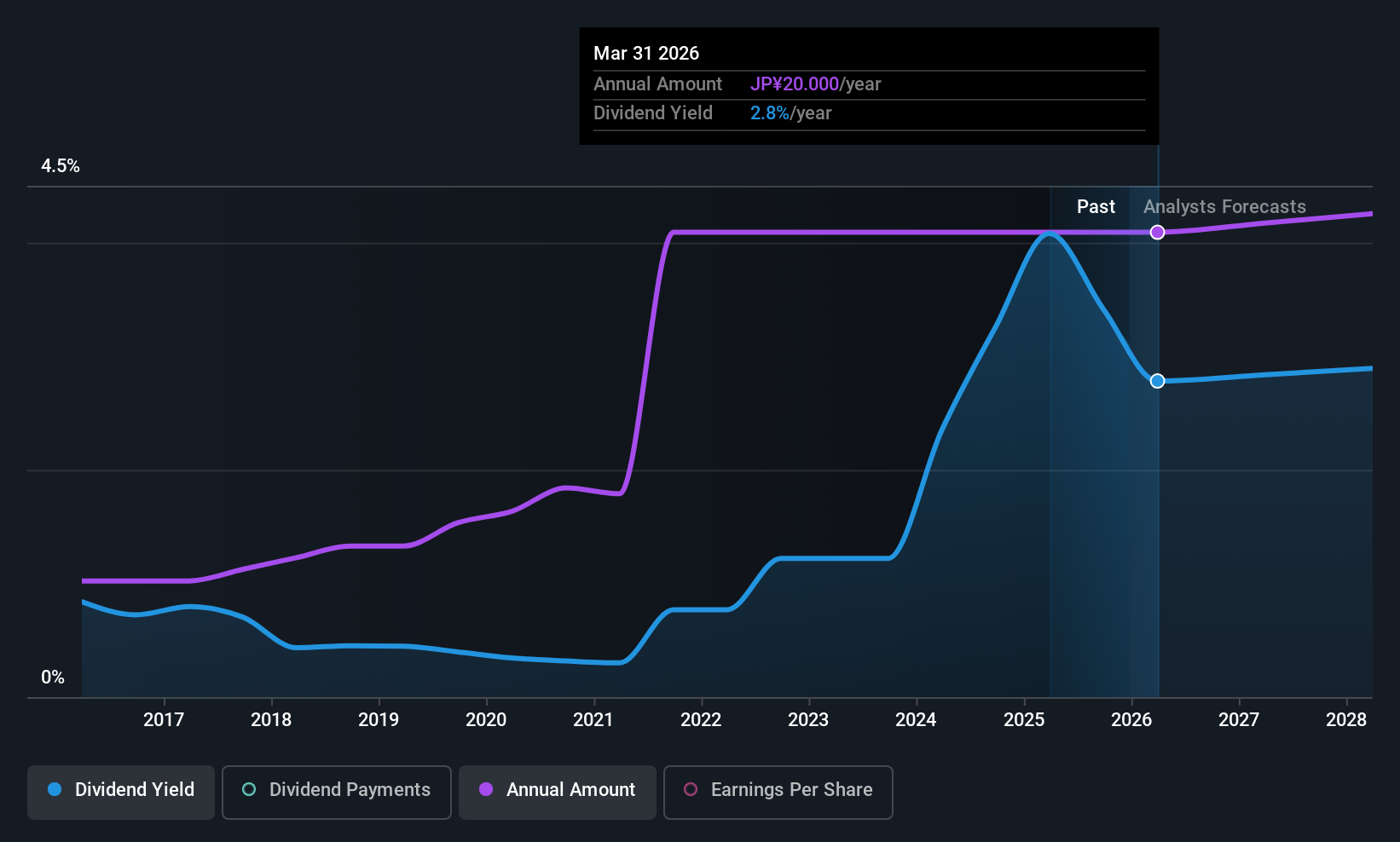Click the Analysts Forecasts label
This screenshot has width=1400, height=842.
1224,207
